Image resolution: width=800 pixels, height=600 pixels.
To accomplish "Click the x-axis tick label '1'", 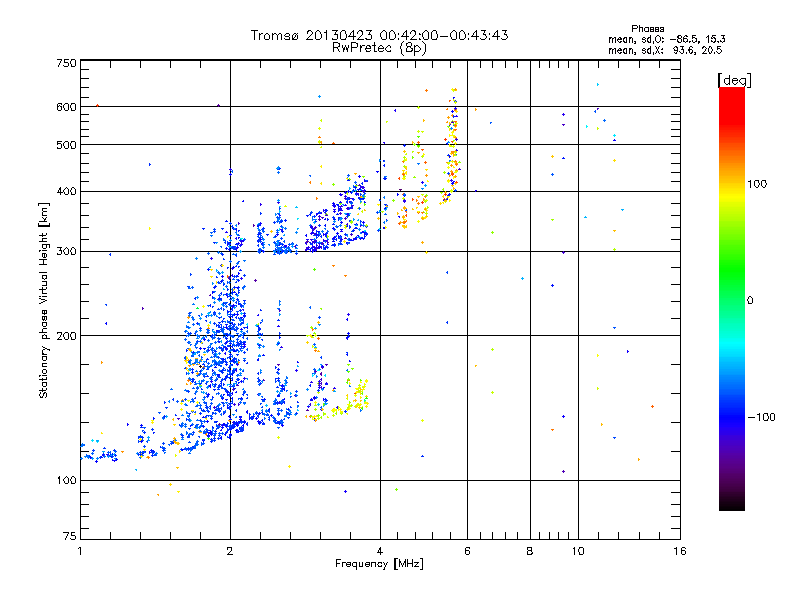I will (x=80, y=551).
